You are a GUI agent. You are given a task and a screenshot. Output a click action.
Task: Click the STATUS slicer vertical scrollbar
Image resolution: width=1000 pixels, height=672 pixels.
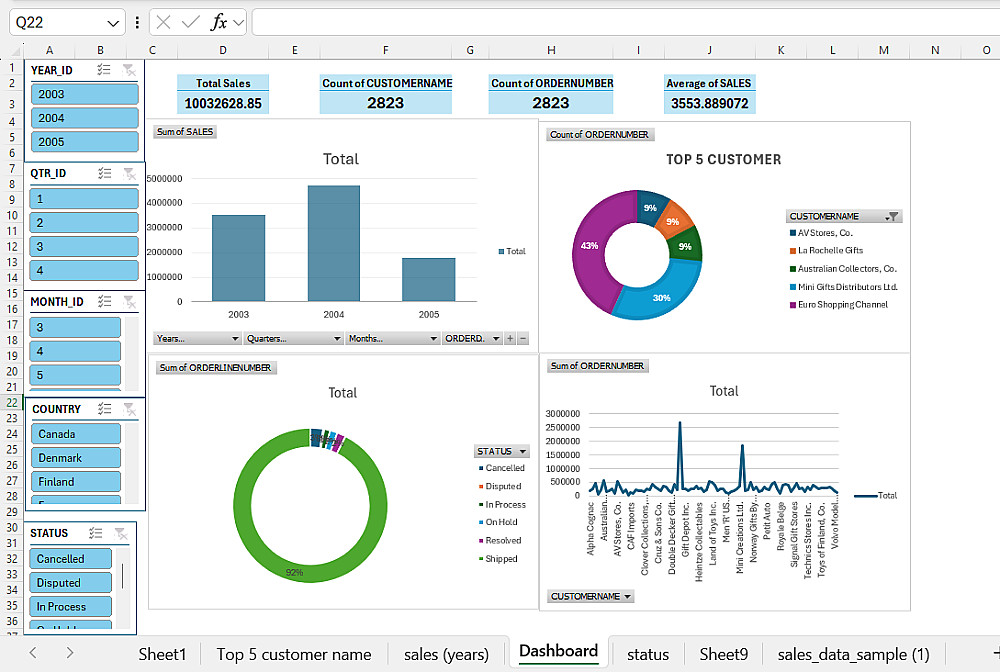122,576
